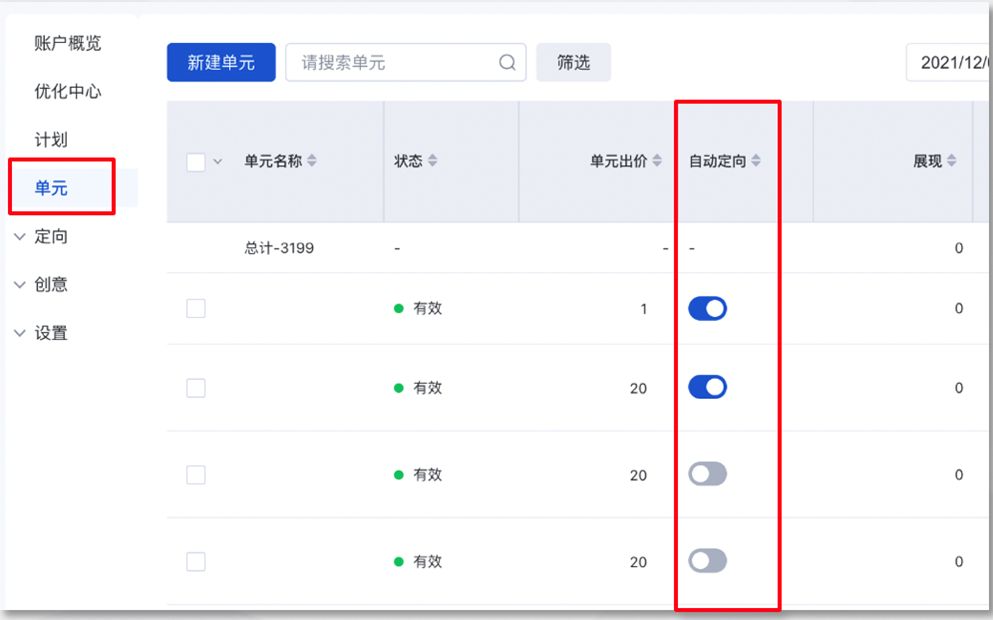Image resolution: width=993 pixels, height=620 pixels.
Task: Expand the 创意 section in the sidebar
Action: [48, 285]
